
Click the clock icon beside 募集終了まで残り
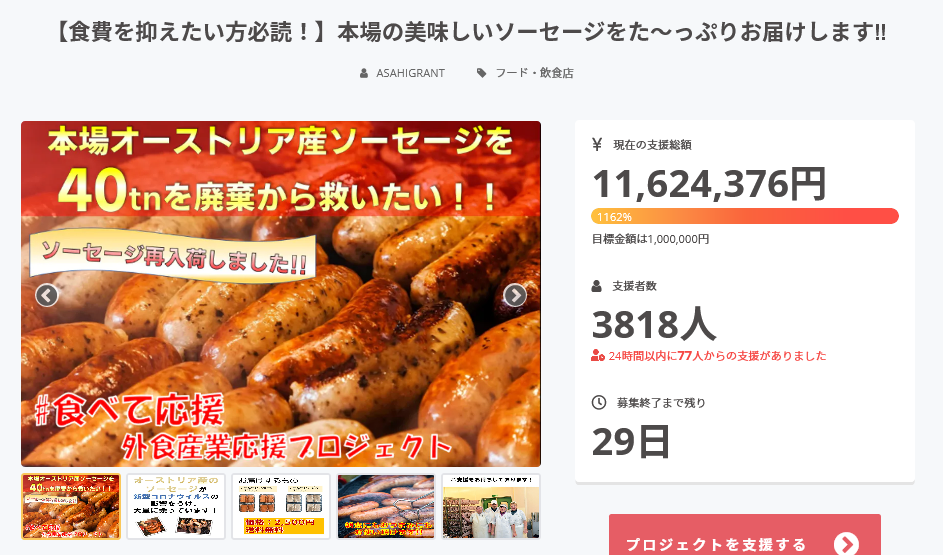point(599,402)
